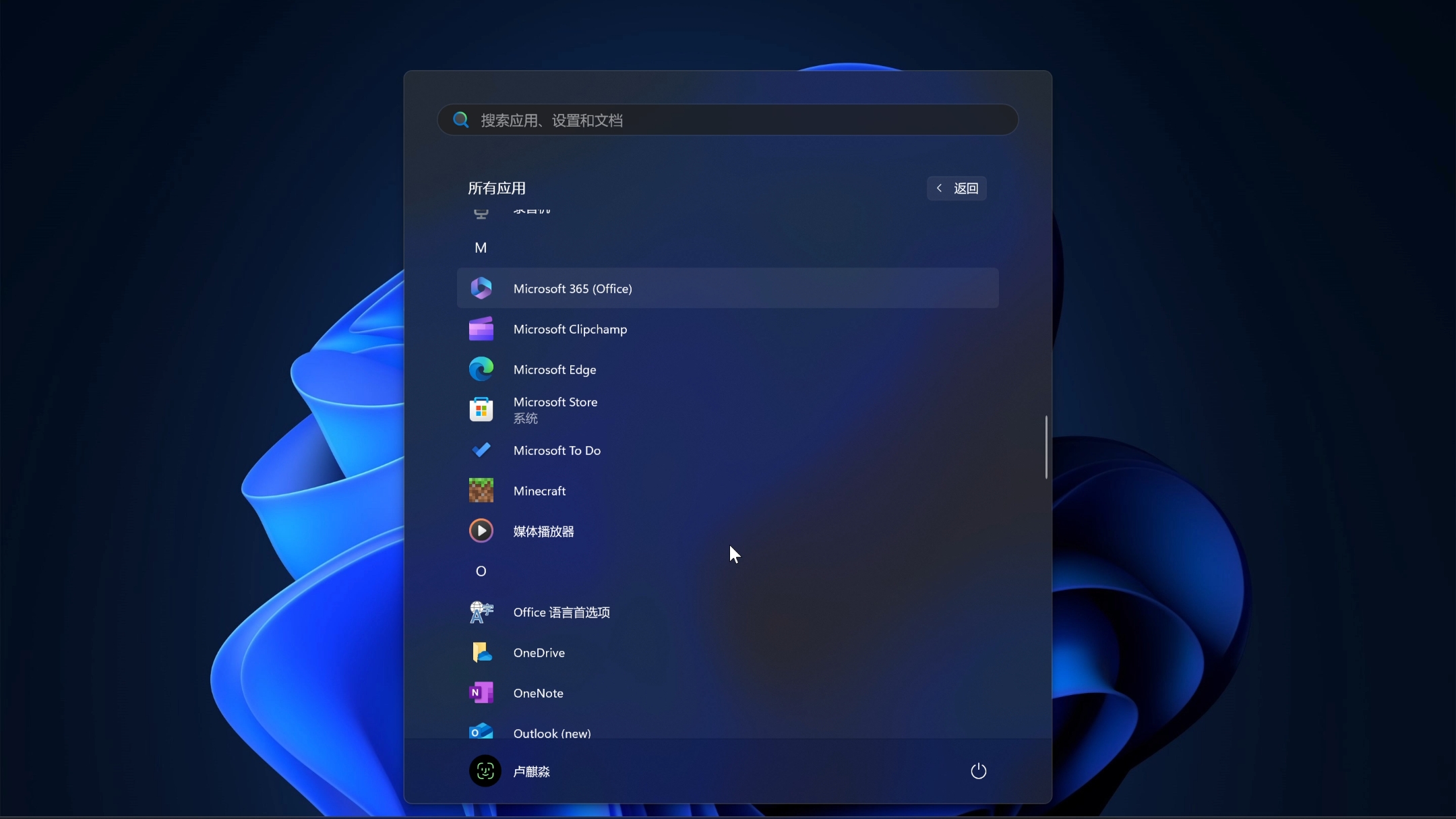The width and height of the screenshot is (1456, 819).
Task: Click the user avatar for 卢麒淼
Action: point(485,771)
